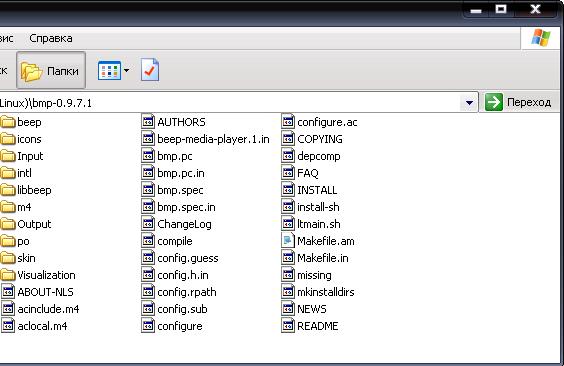Toggle the Папки folders pane button
The width and height of the screenshot is (564, 366).
[51, 70]
